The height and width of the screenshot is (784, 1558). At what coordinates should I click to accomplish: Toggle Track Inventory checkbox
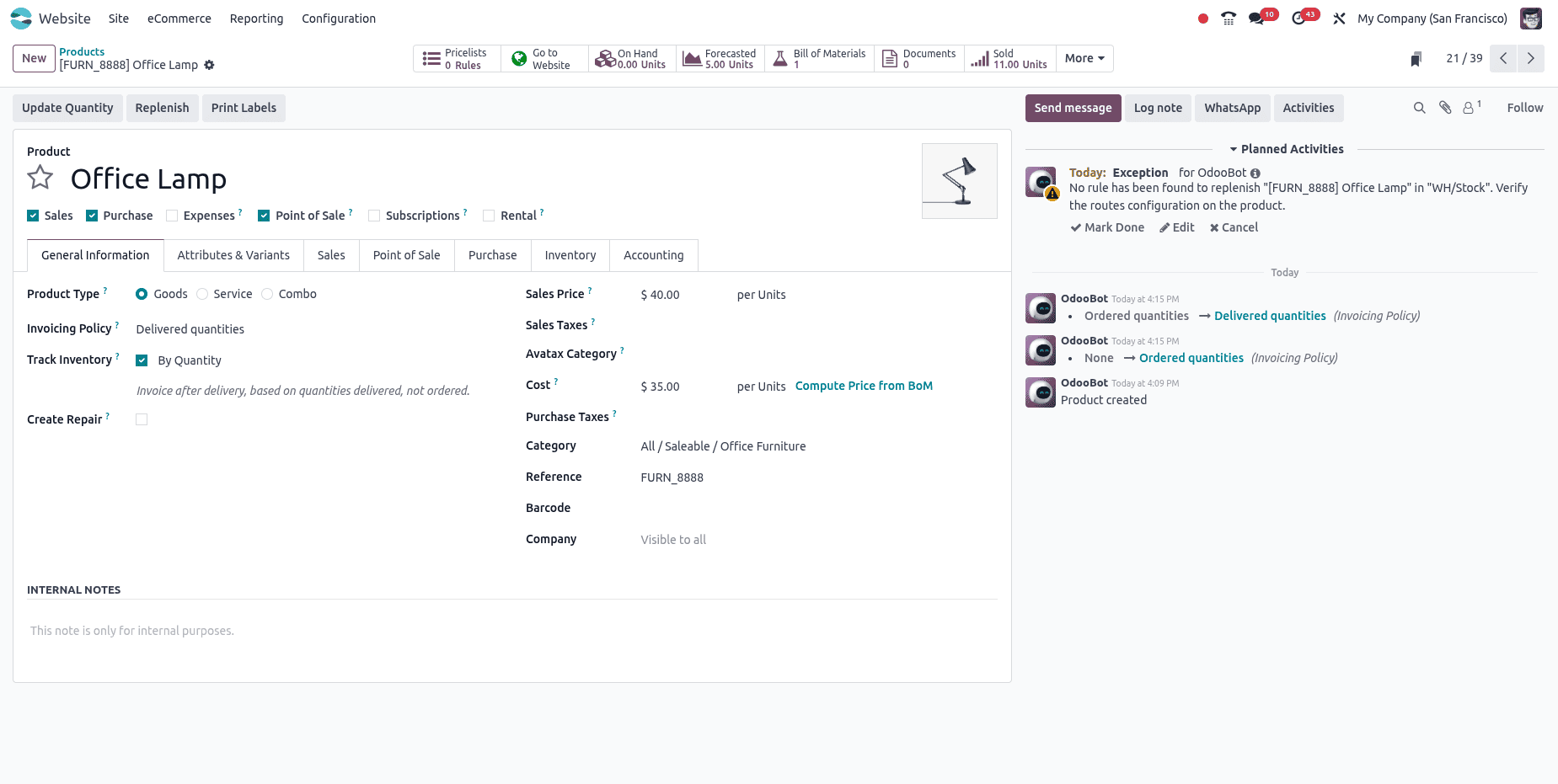[142, 360]
